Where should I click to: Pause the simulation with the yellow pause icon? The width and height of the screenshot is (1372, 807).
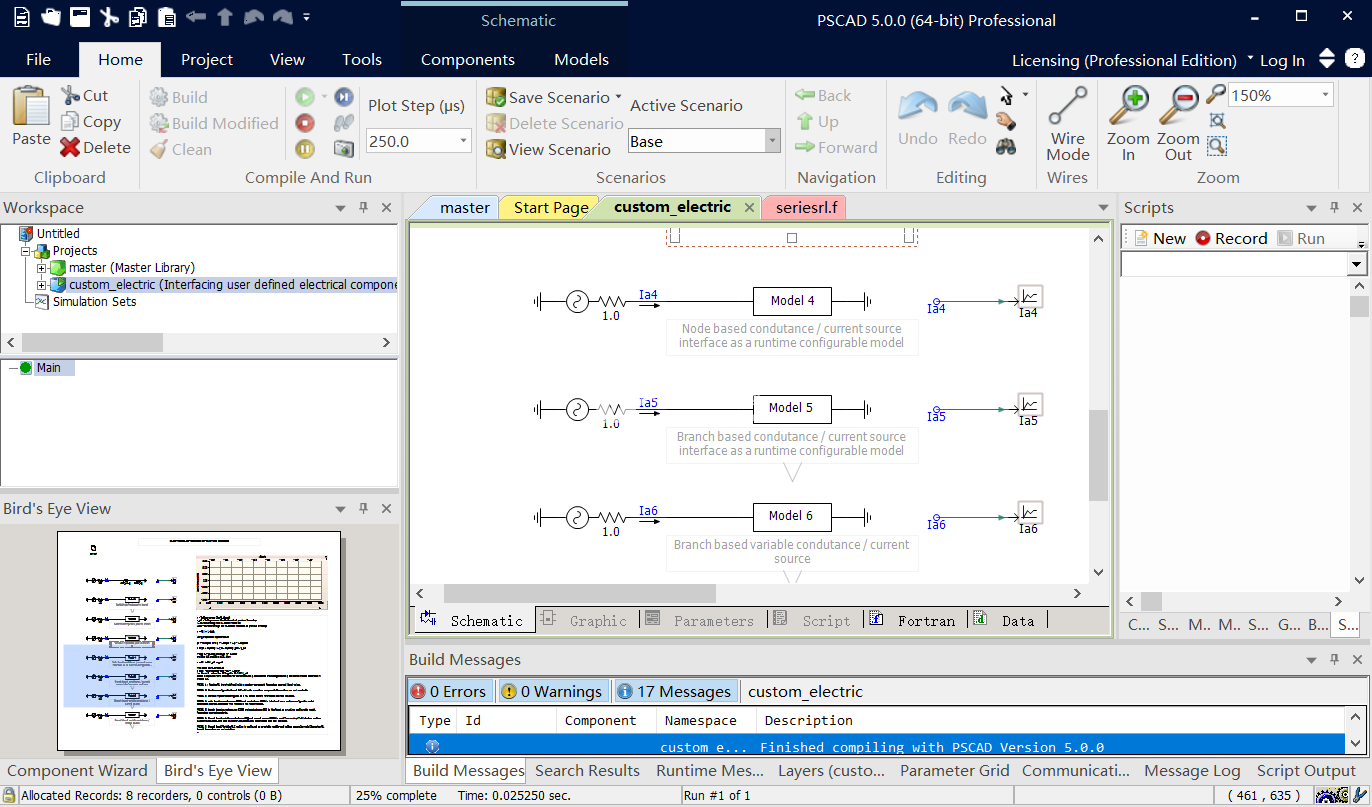306,148
